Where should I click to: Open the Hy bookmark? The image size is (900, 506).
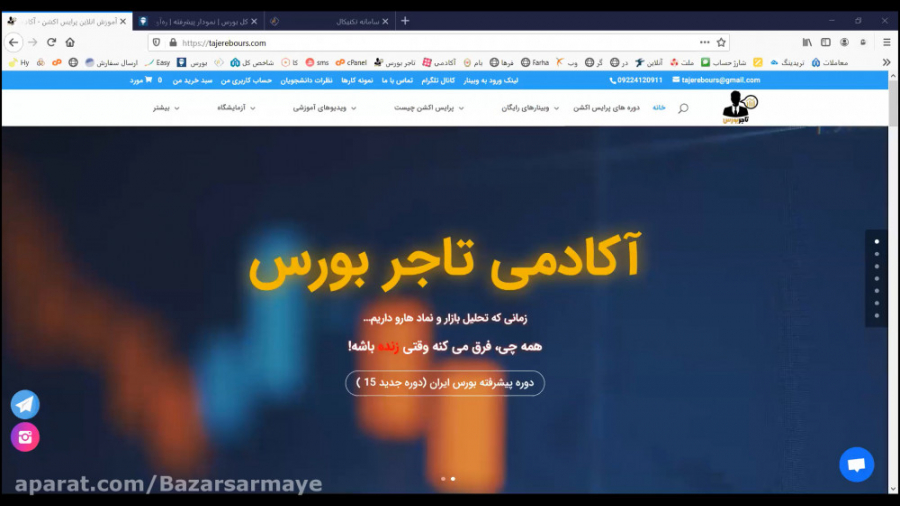coord(19,63)
